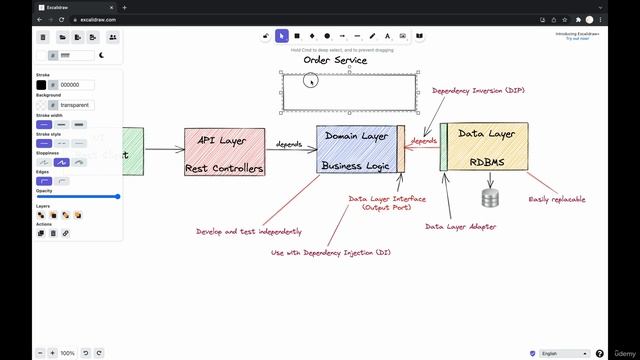
Task: Open a new browser tab
Action: click(x=124, y=7)
